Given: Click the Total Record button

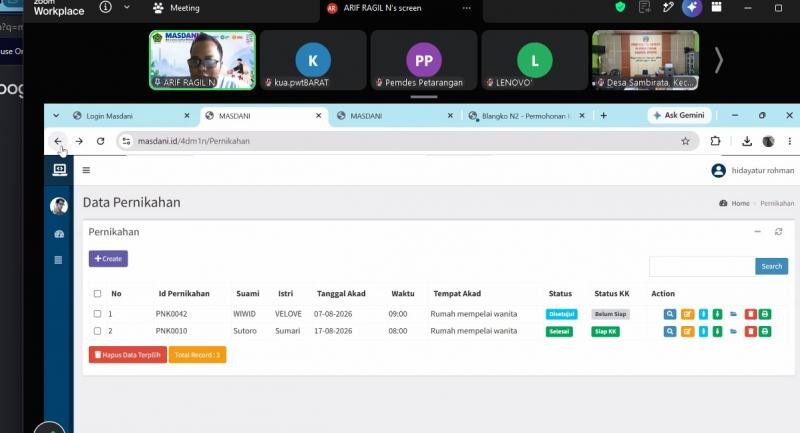Looking at the screenshot, I should pos(197,355).
